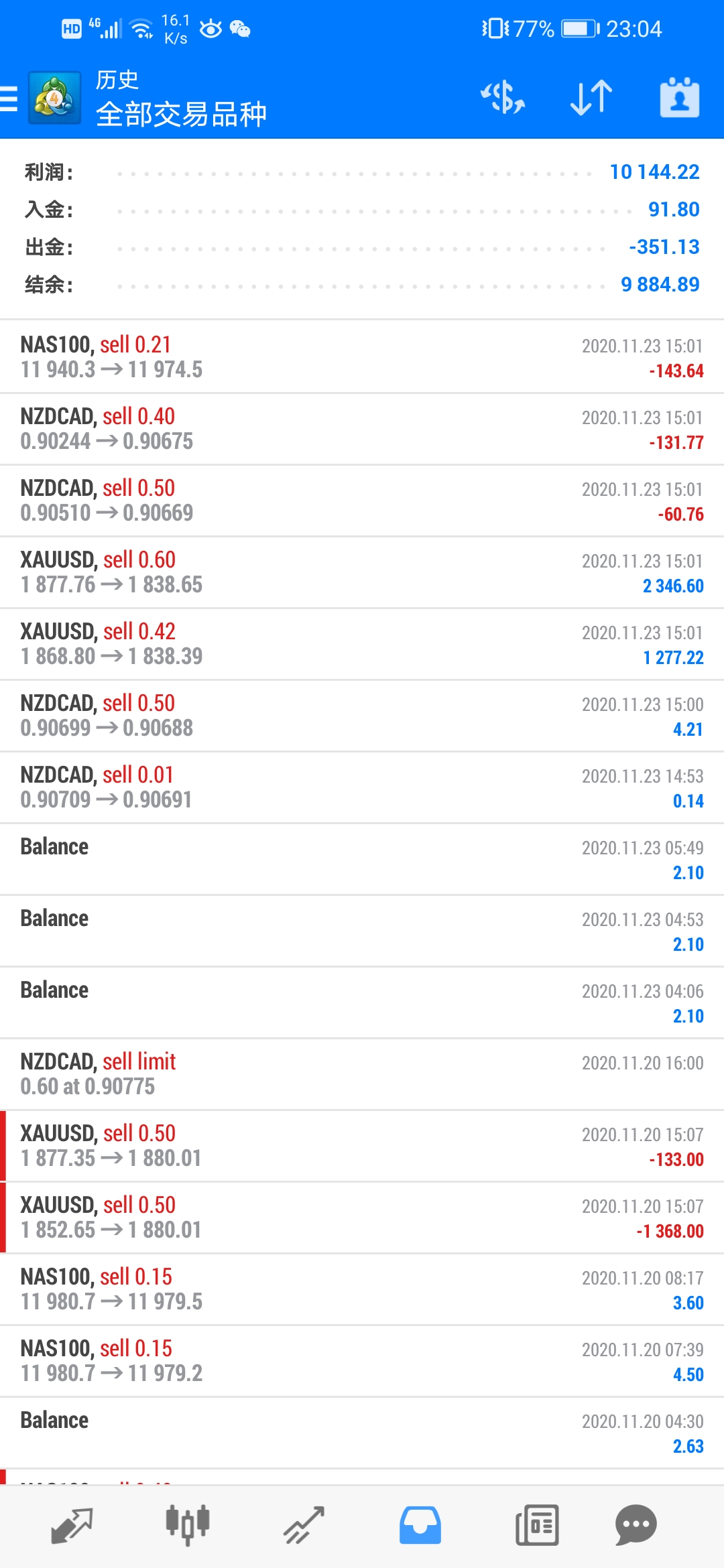Open NAS100 sell 0.15 trade at 08:17
The height and width of the screenshot is (1568, 724).
pos(362,1289)
